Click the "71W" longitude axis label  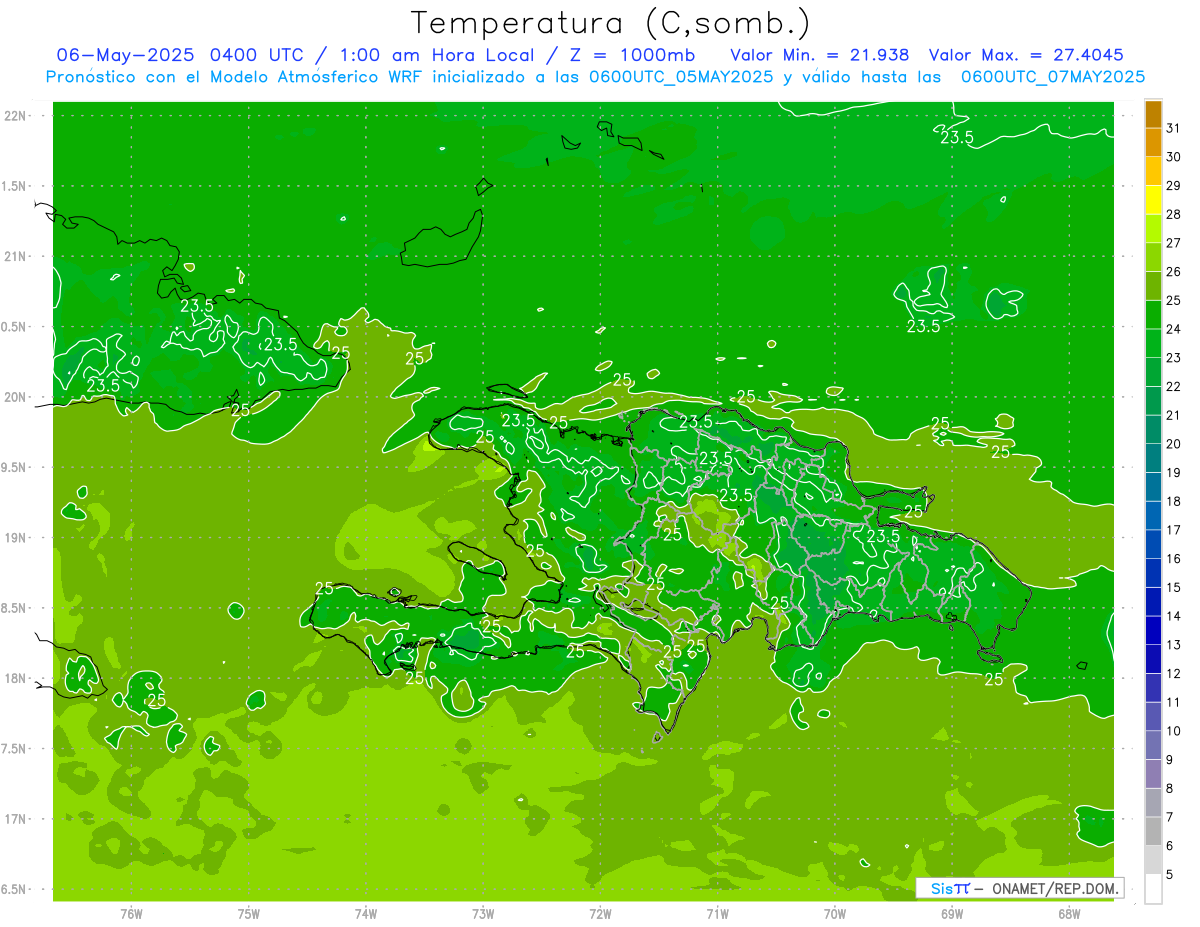point(717,913)
